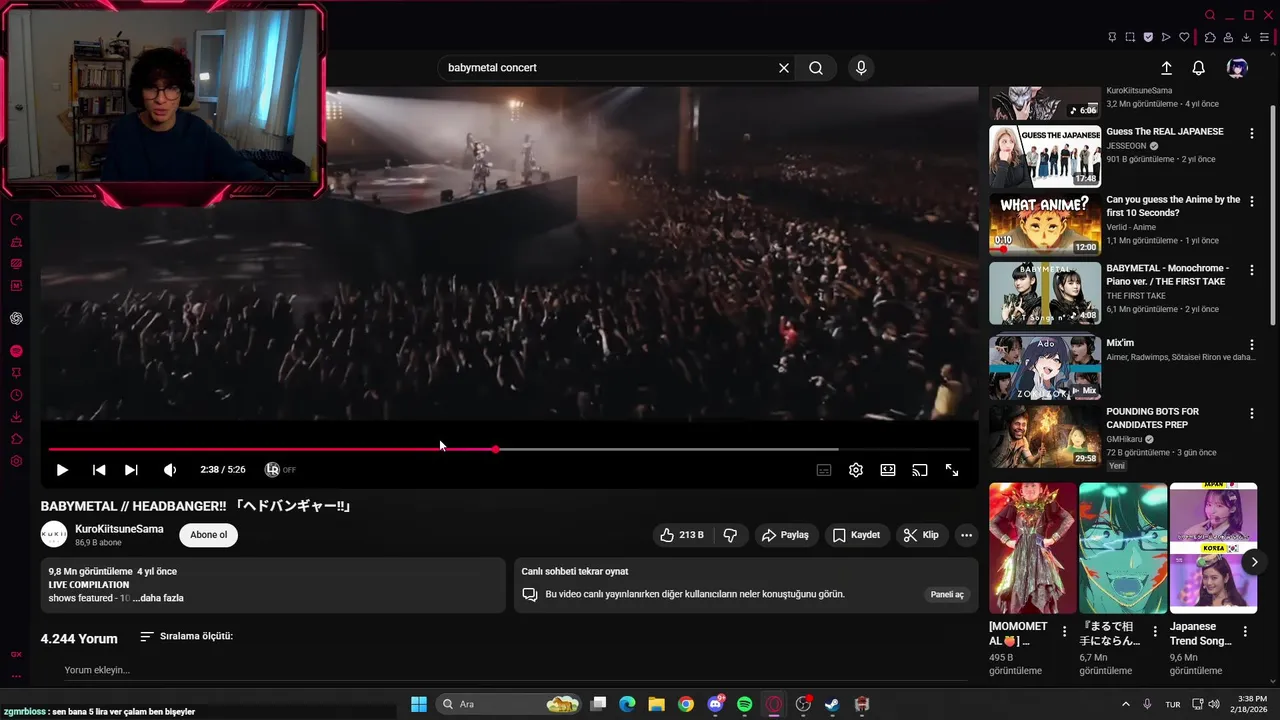
Task: Open Steam from the Windows taskbar
Action: [832, 704]
